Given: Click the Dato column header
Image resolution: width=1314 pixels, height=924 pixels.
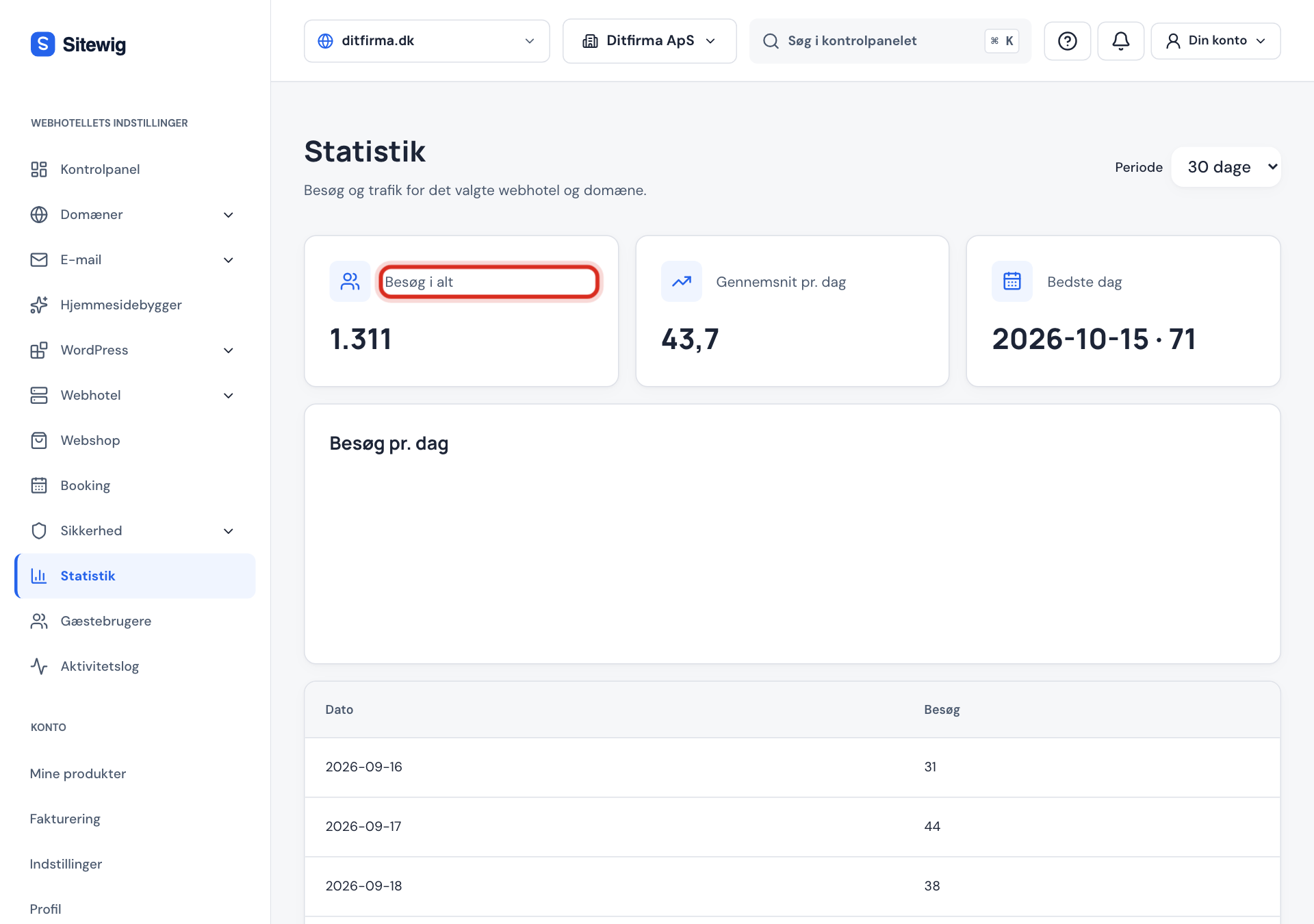Looking at the screenshot, I should (x=339, y=710).
